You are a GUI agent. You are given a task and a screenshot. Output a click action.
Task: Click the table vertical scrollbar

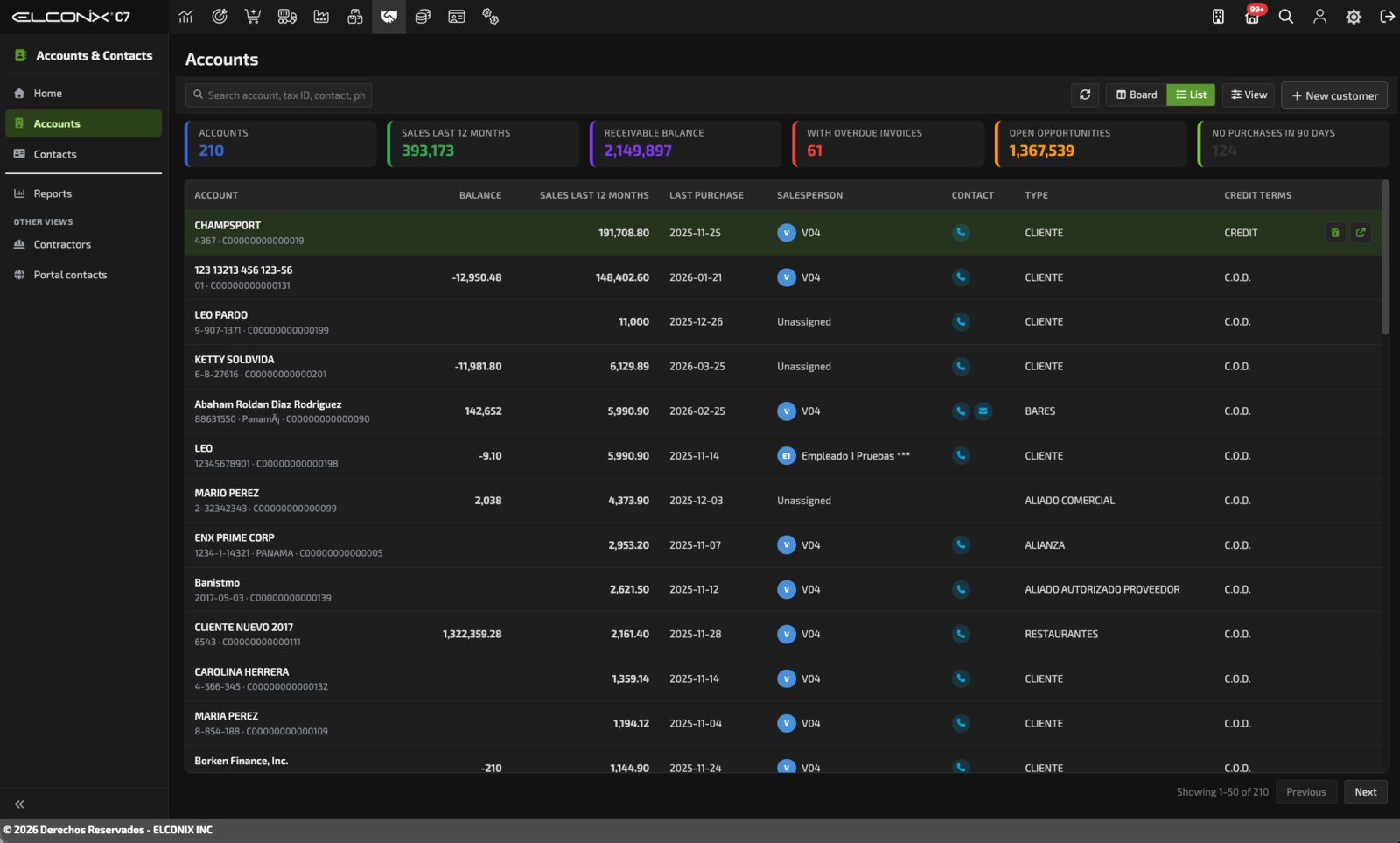coord(1385,257)
